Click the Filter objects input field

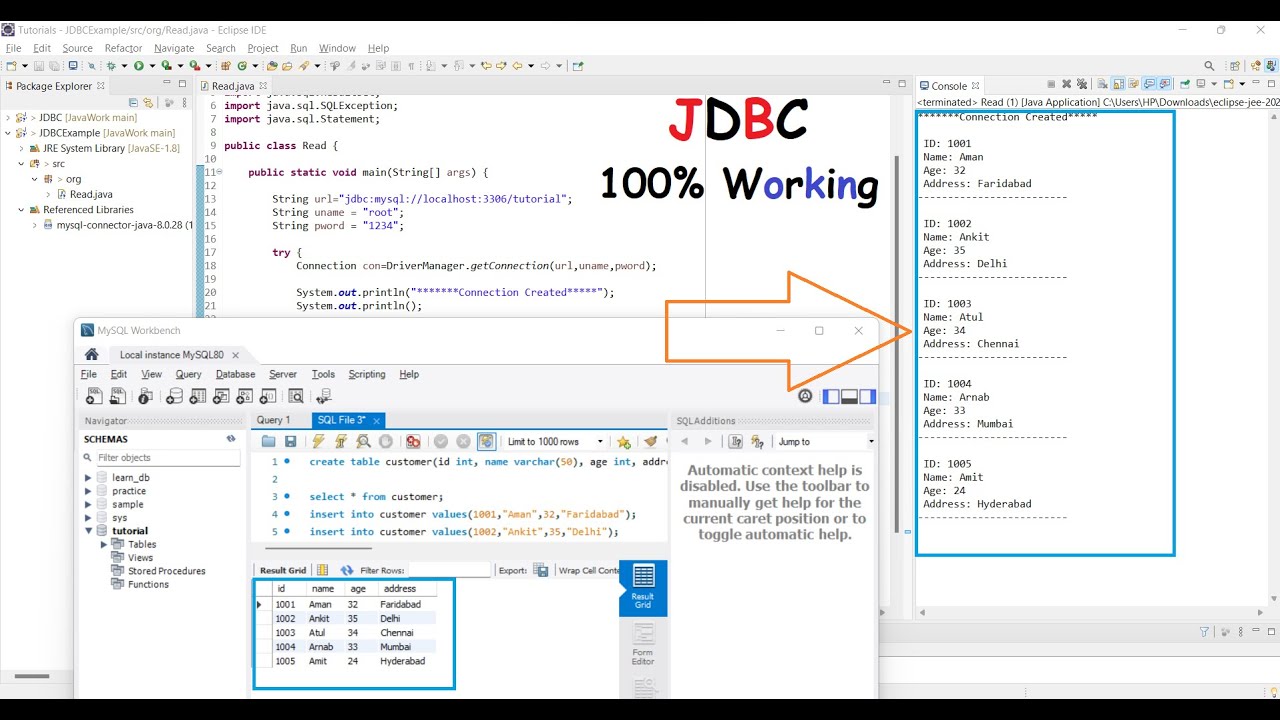pyautogui.click(x=168, y=457)
